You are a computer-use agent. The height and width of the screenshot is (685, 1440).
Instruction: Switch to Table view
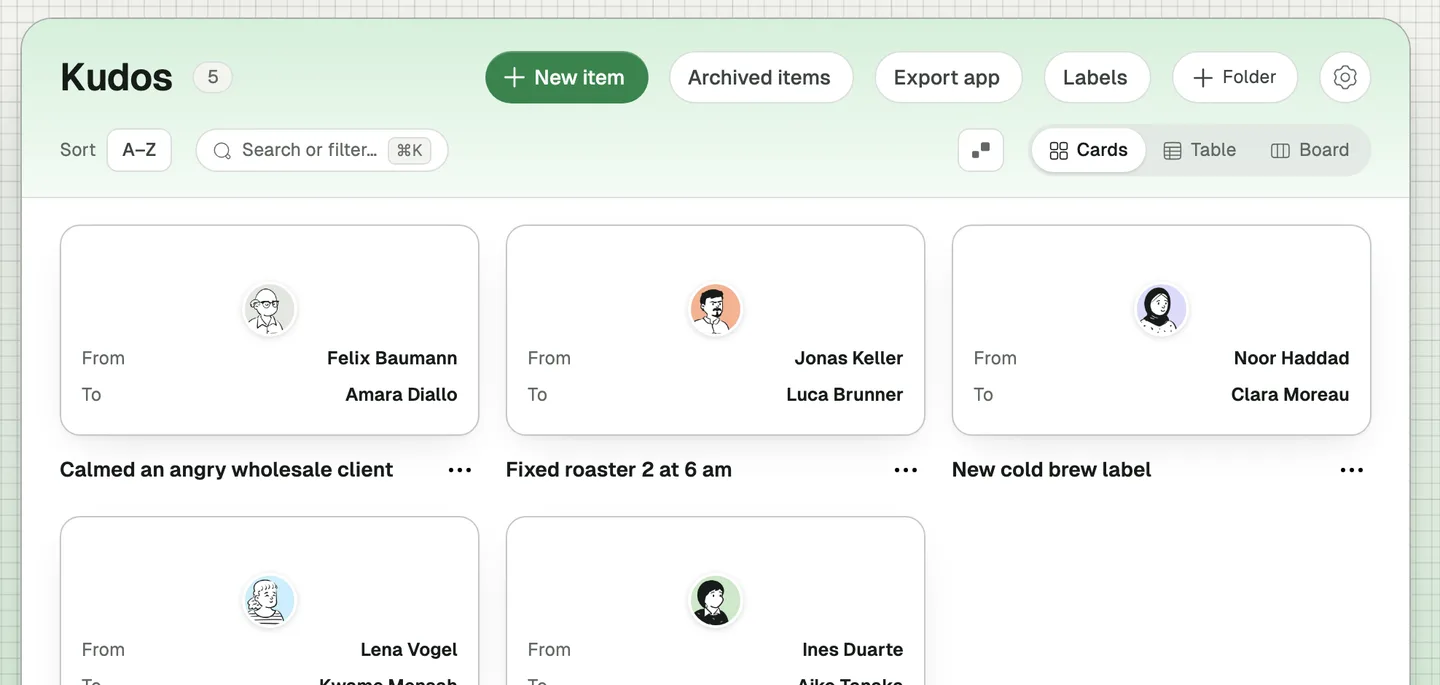click(x=1200, y=150)
